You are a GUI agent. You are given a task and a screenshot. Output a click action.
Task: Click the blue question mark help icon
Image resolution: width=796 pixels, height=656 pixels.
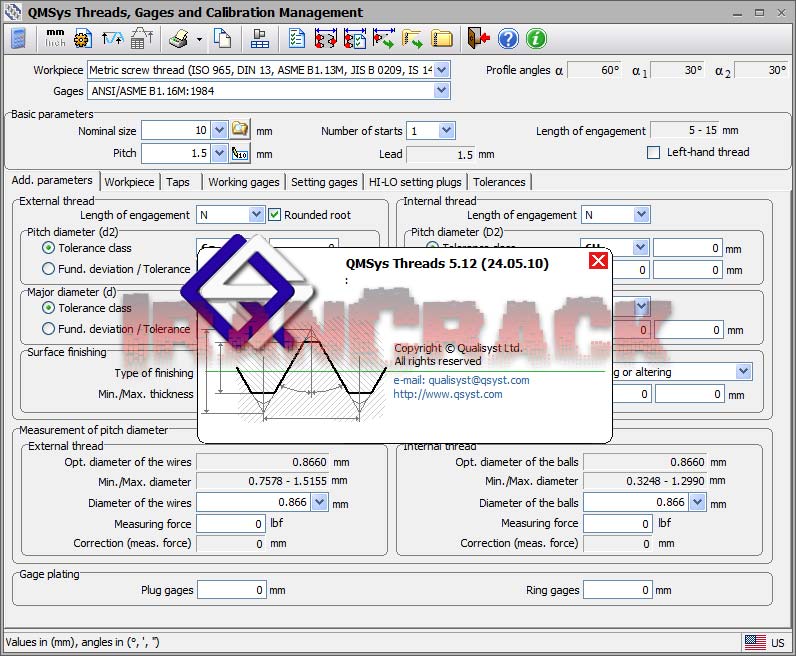pos(508,39)
